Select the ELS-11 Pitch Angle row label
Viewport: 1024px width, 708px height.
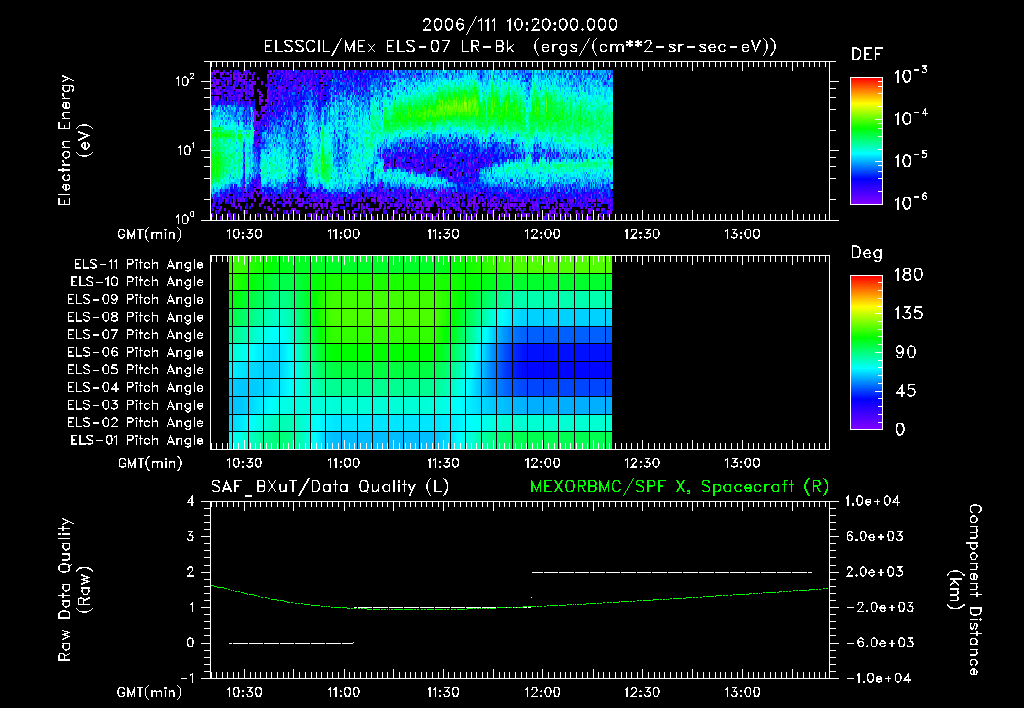pyautogui.click(x=138, y=265)
